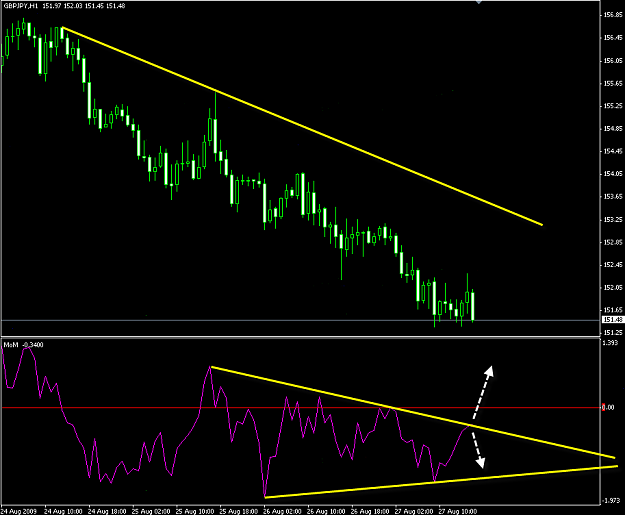Click the 1.393 momentum scale maximum
This screenshot has height=515, width=625.
(611, 343)
